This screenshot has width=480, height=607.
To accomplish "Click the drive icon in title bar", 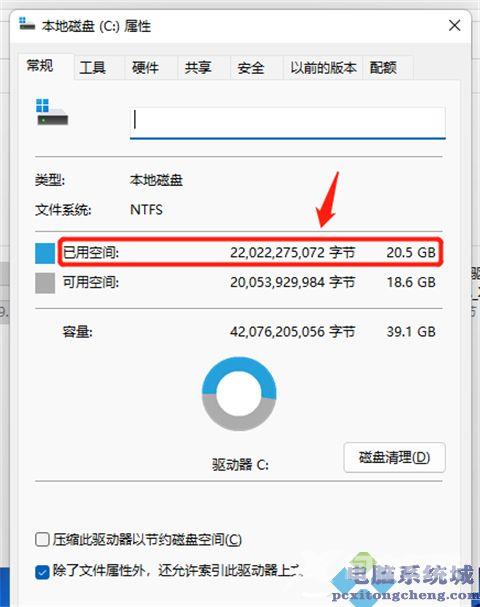I will pos(26,24).
